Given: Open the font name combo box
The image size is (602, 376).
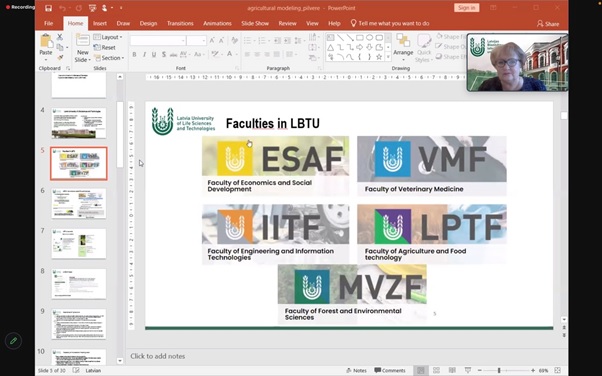Looking at the screenshot, I should 158,40.
